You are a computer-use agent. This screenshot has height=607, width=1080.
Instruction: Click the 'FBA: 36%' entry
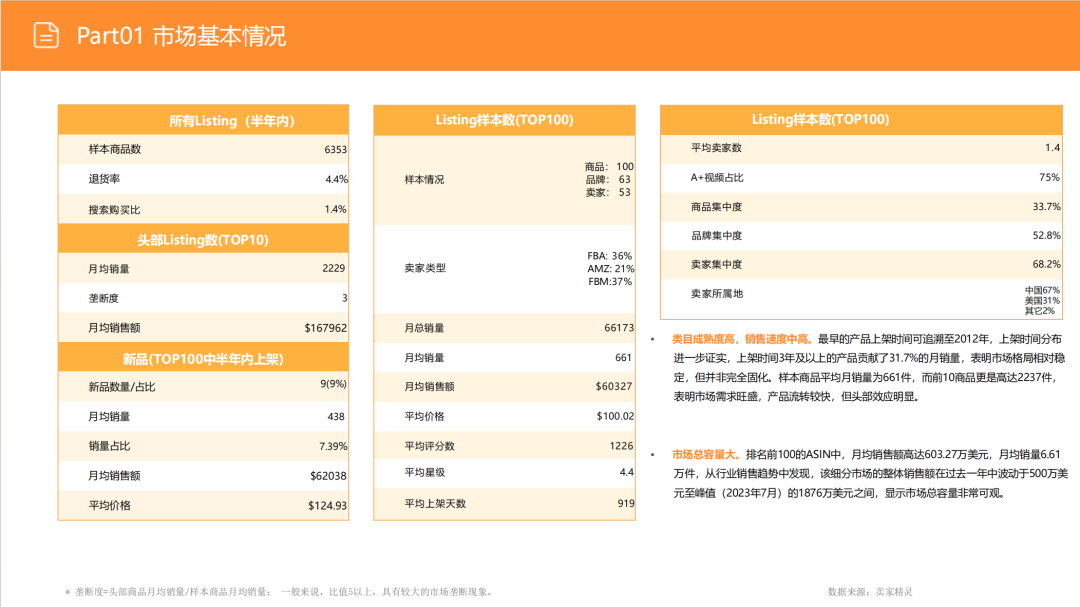tap(610, 256)
